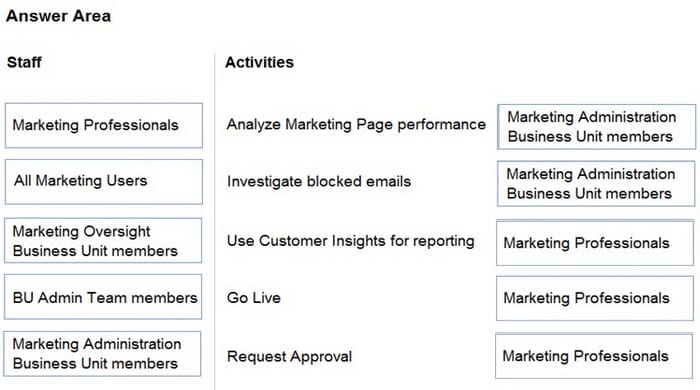Viewport: 700px width, 390px height.
Task: Select the Marketing Professionals staff box
Action: point(104,125)
